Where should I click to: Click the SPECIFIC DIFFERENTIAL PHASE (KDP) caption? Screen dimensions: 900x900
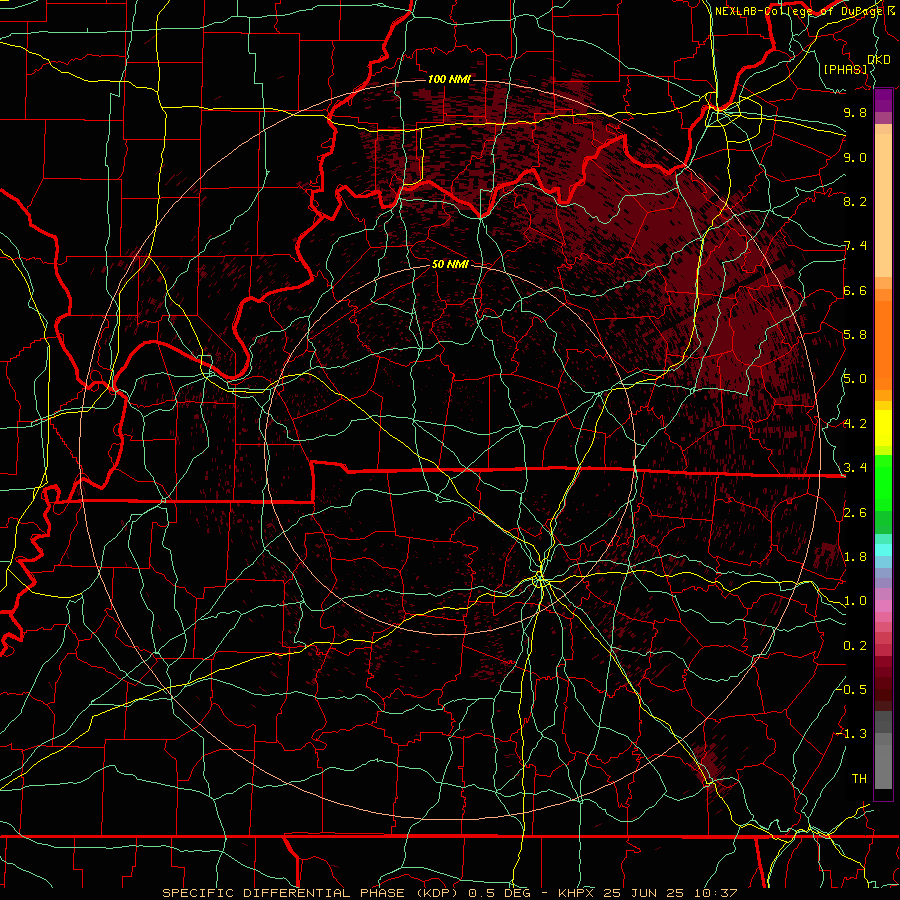[310, 893]
